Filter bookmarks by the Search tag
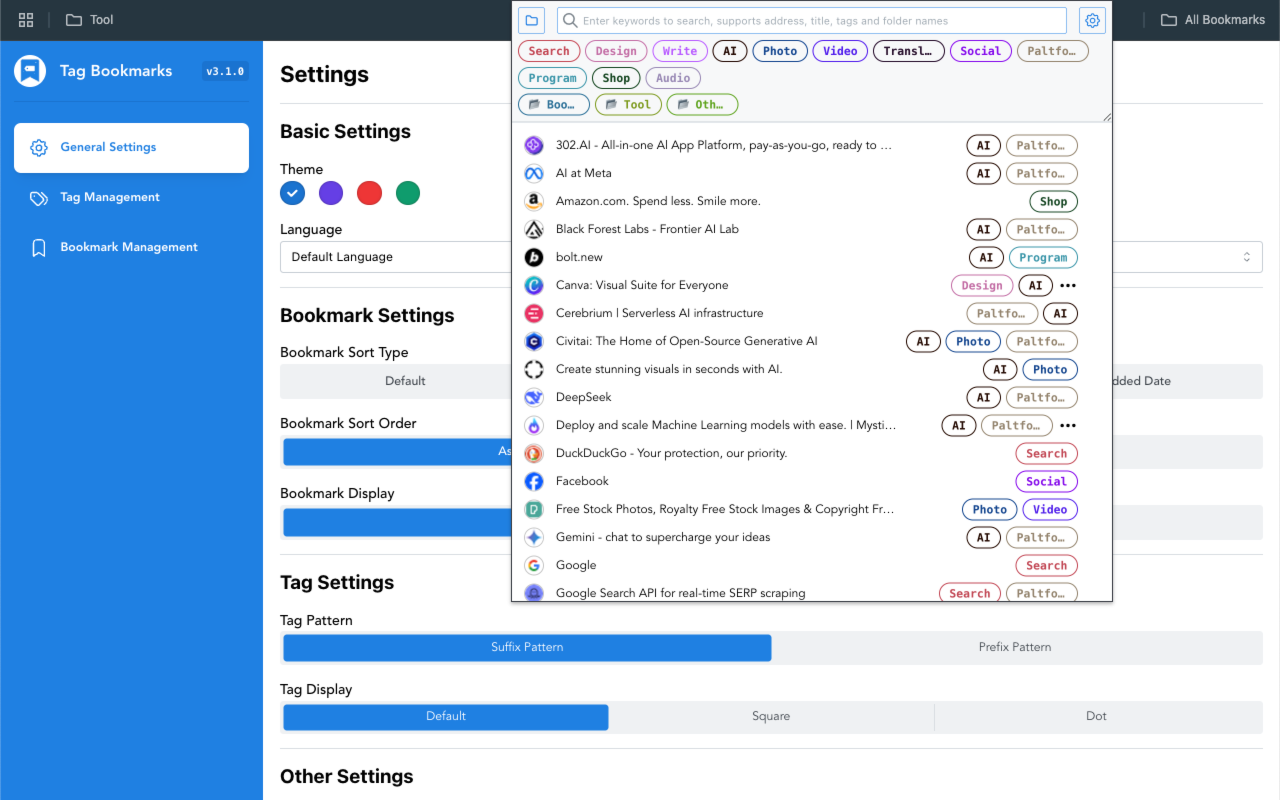The height and width of the screenshot is (800, 1280). coord(549,51)
